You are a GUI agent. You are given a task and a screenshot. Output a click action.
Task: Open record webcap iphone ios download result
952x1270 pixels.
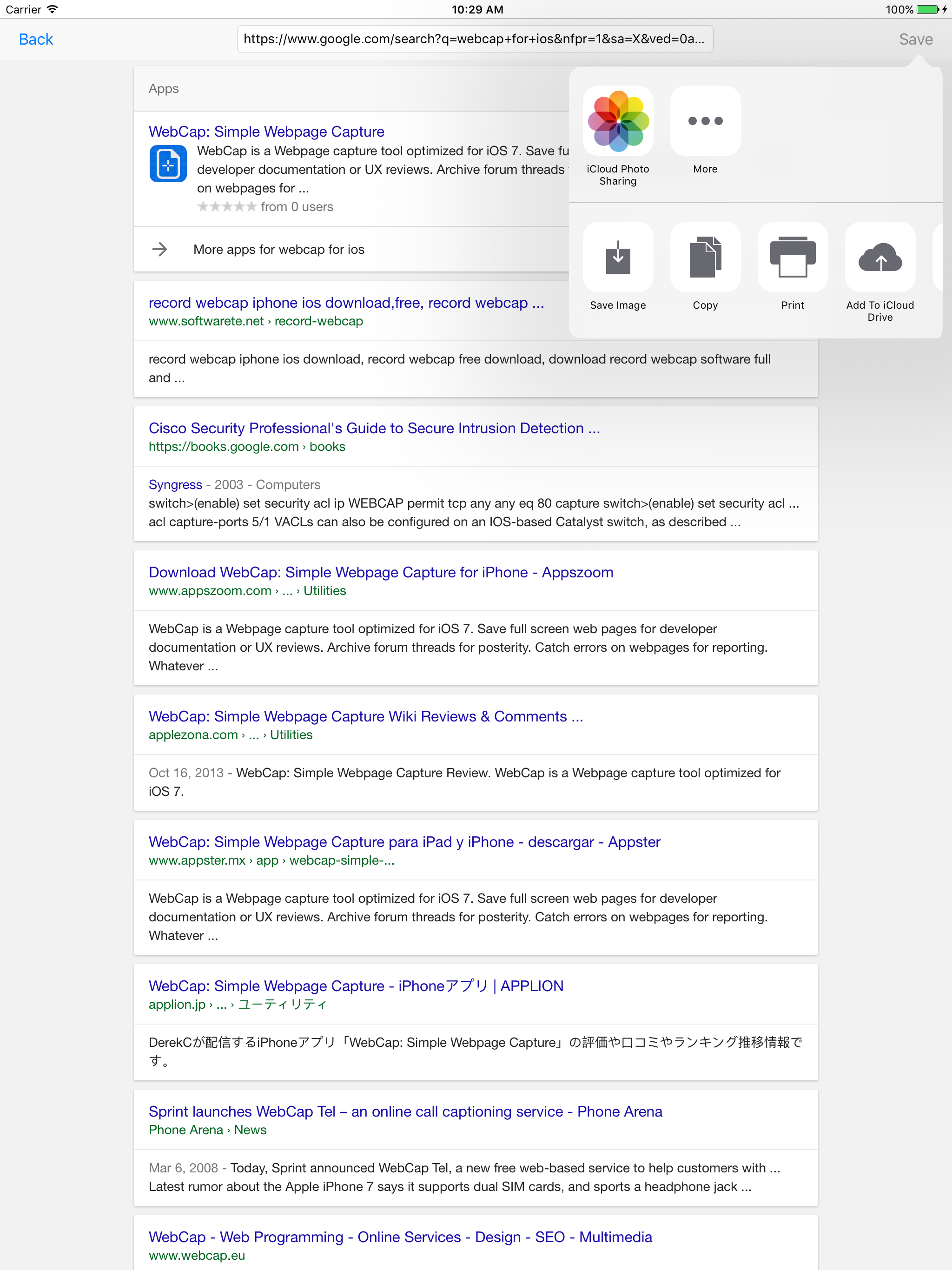pyautogui.click(x=346, y=303)
